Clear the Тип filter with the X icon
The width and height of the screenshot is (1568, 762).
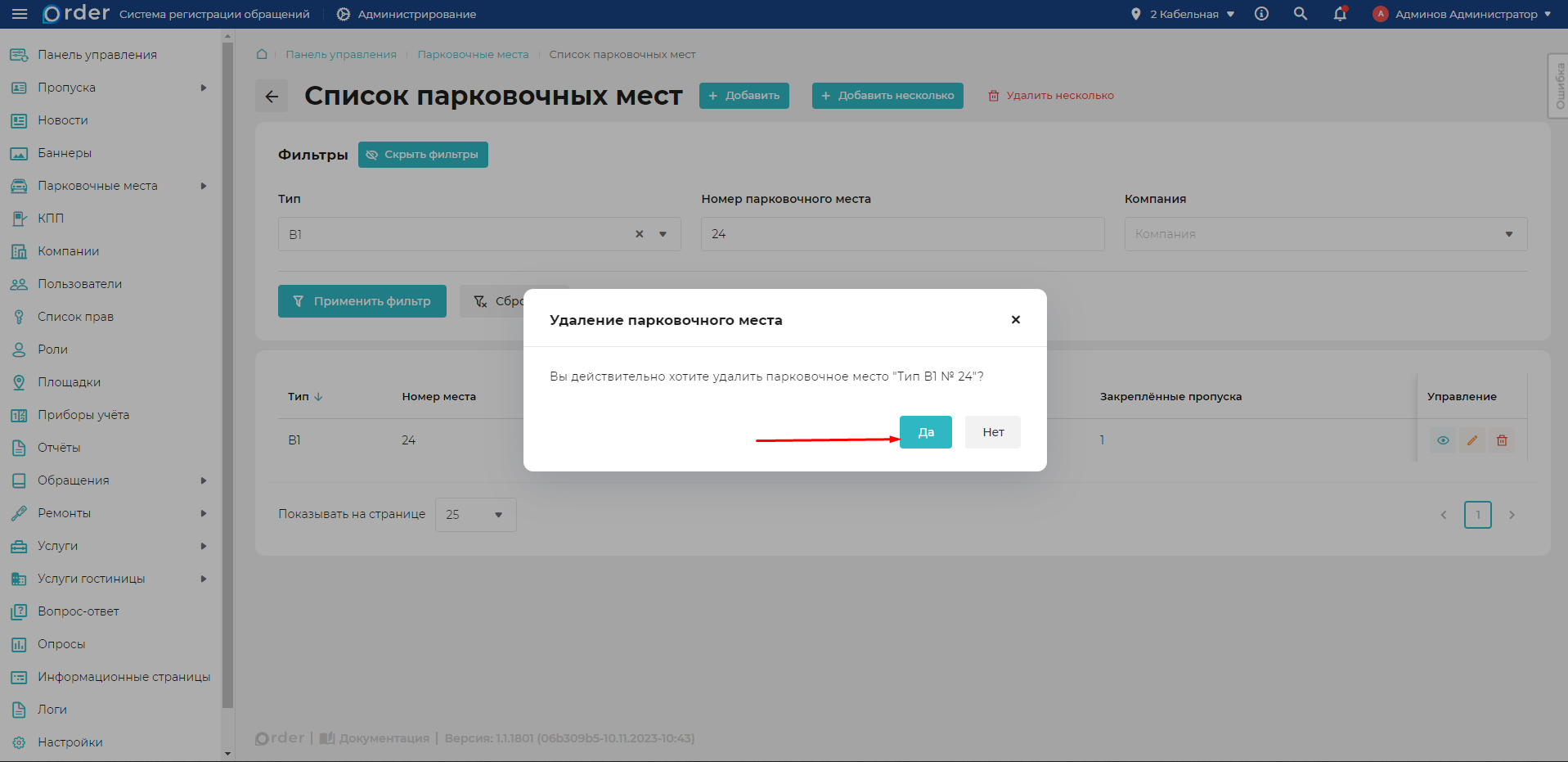pos(639,234)
